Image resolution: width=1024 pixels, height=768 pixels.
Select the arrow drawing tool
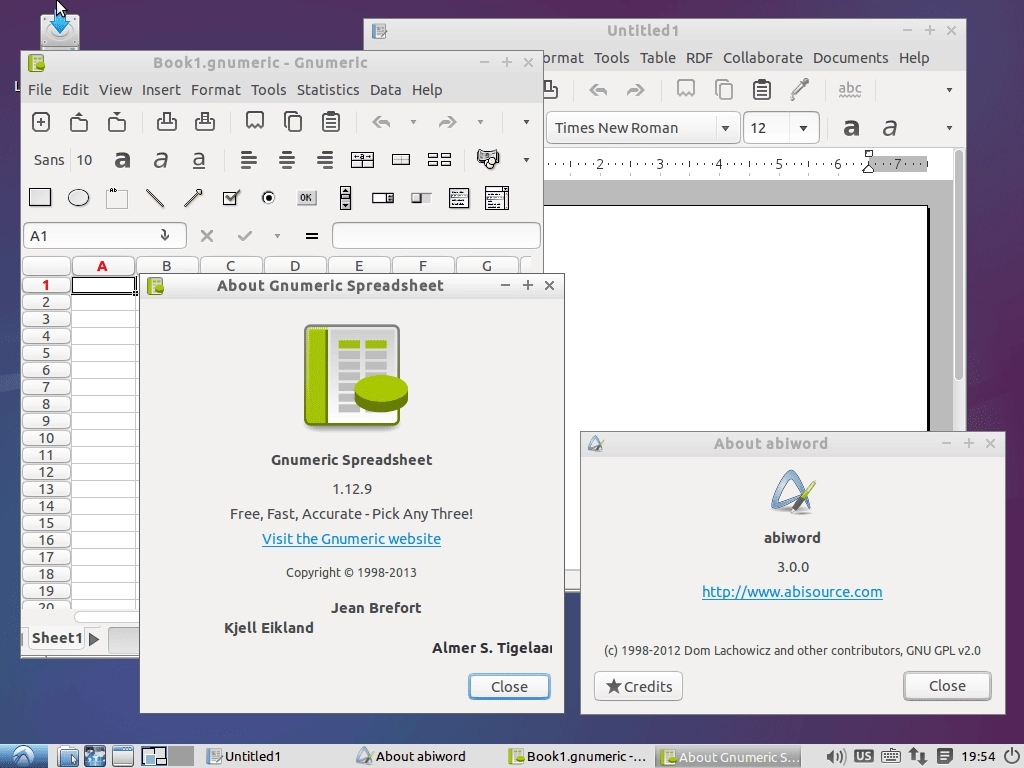(x=193, y=198)
